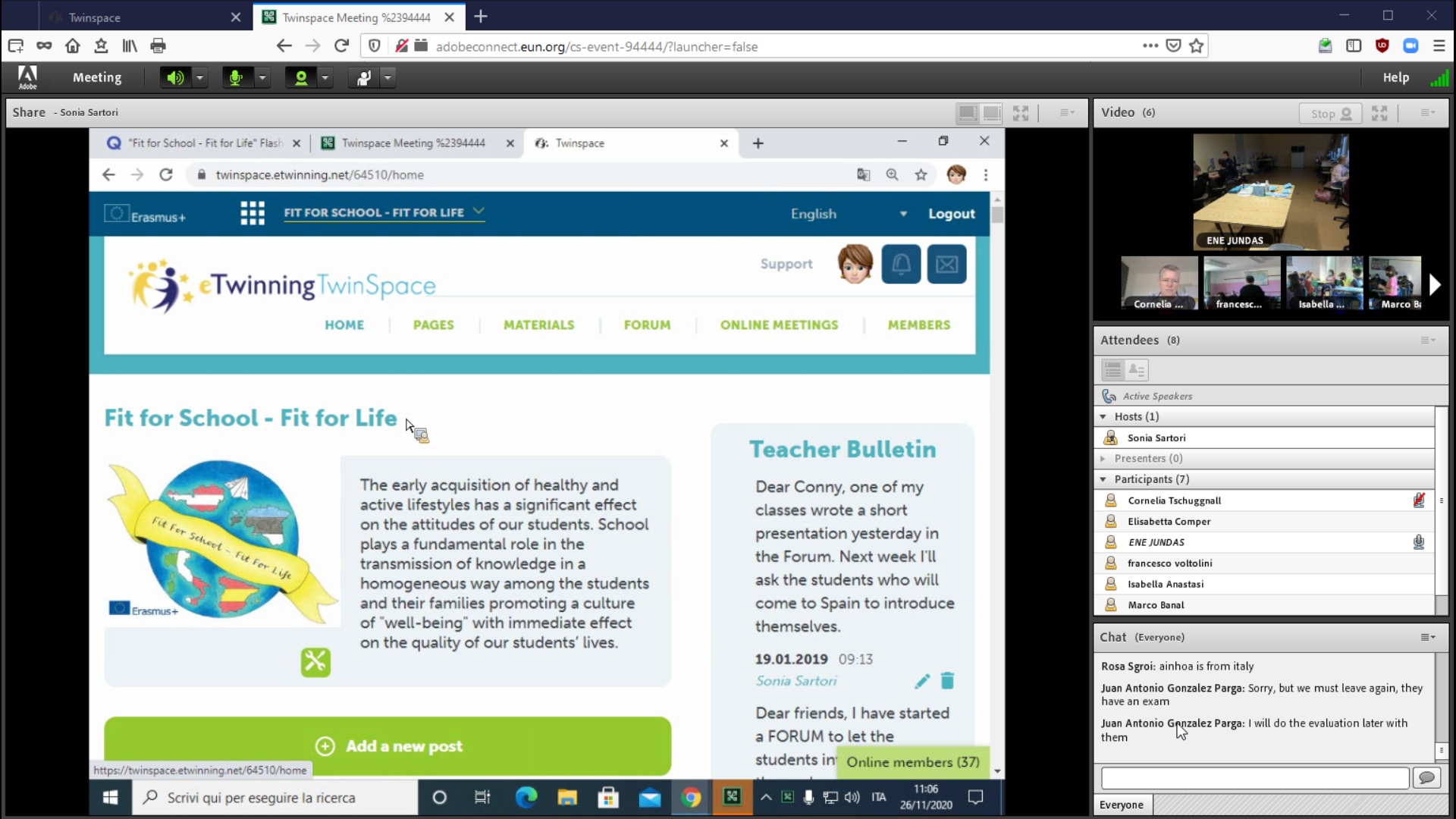Viewport: 1456px width, 819px height.
Task: Toggle the webcam button in meeting toolbar
Action: 301,77
